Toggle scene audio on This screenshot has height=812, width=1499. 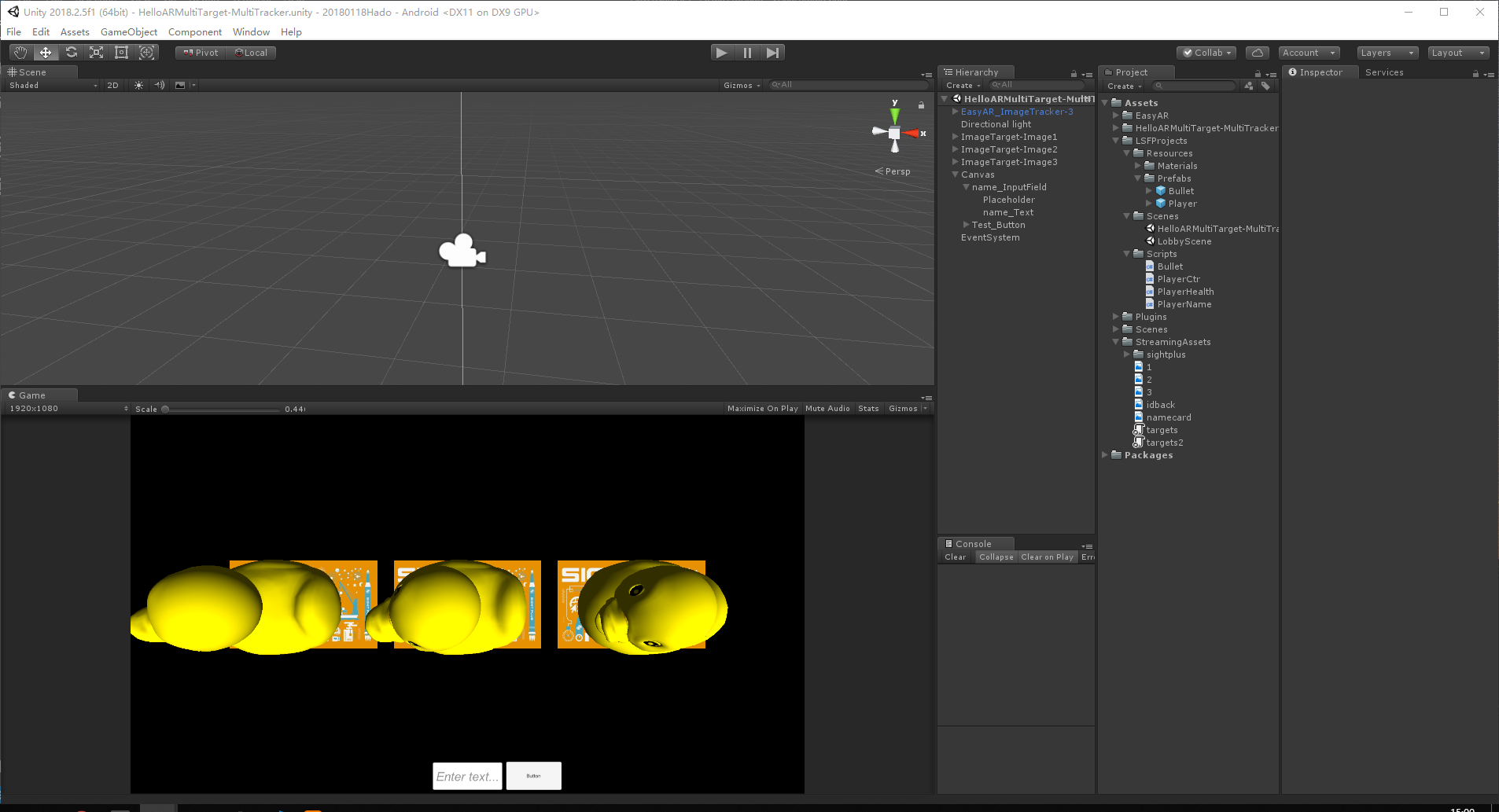coord(160,85)
